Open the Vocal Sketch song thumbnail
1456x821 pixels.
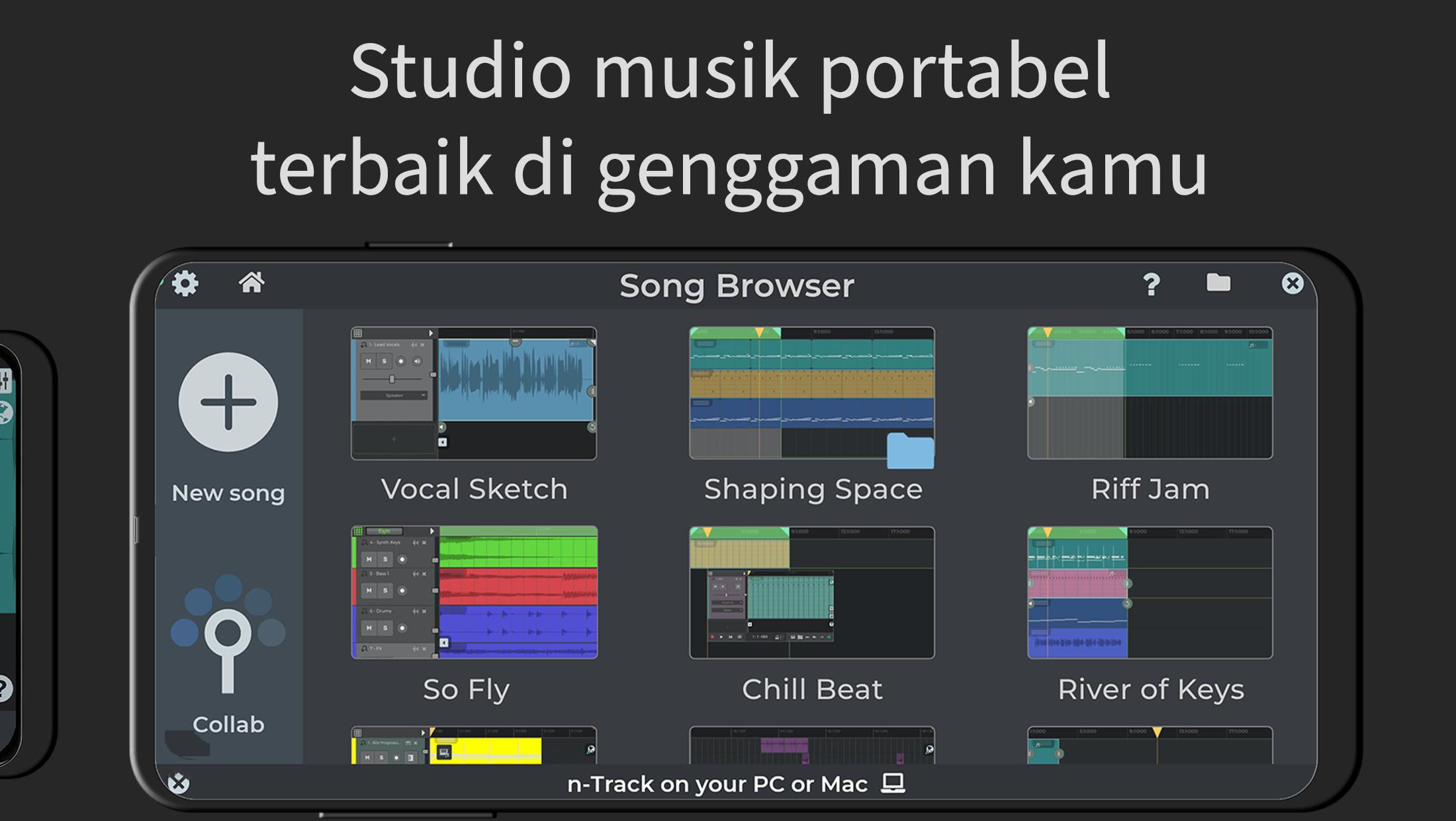(474, 393)
